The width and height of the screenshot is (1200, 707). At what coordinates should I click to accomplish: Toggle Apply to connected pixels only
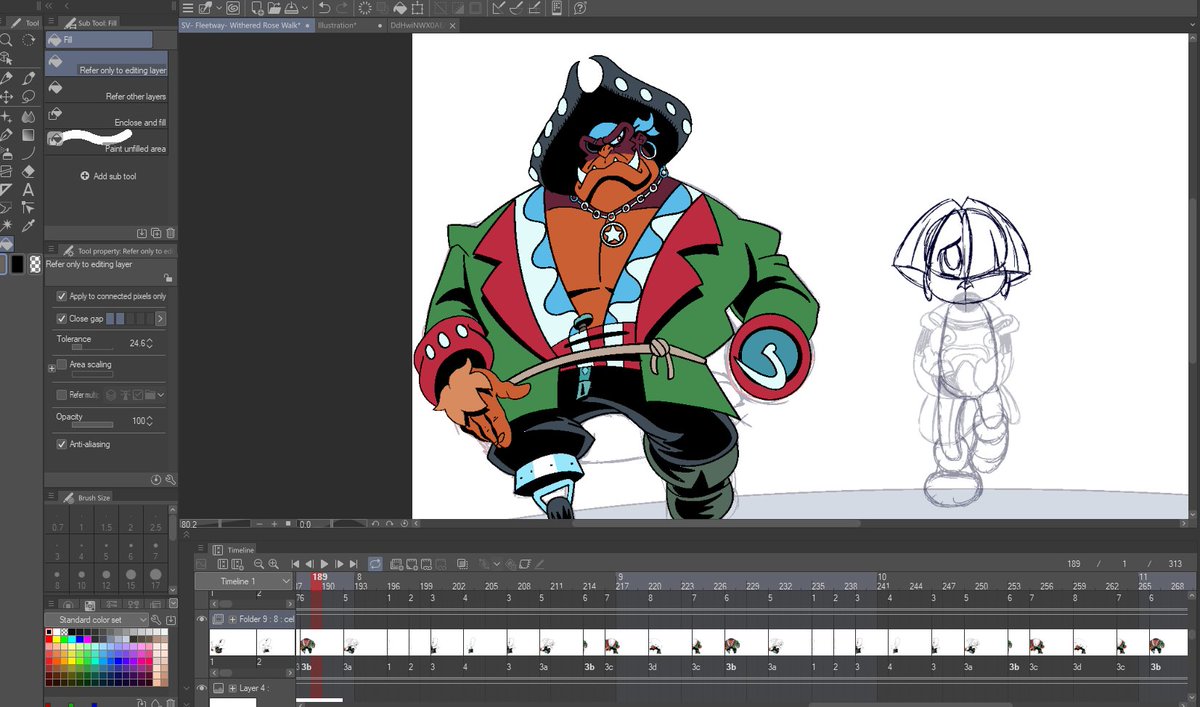point(62,296)
